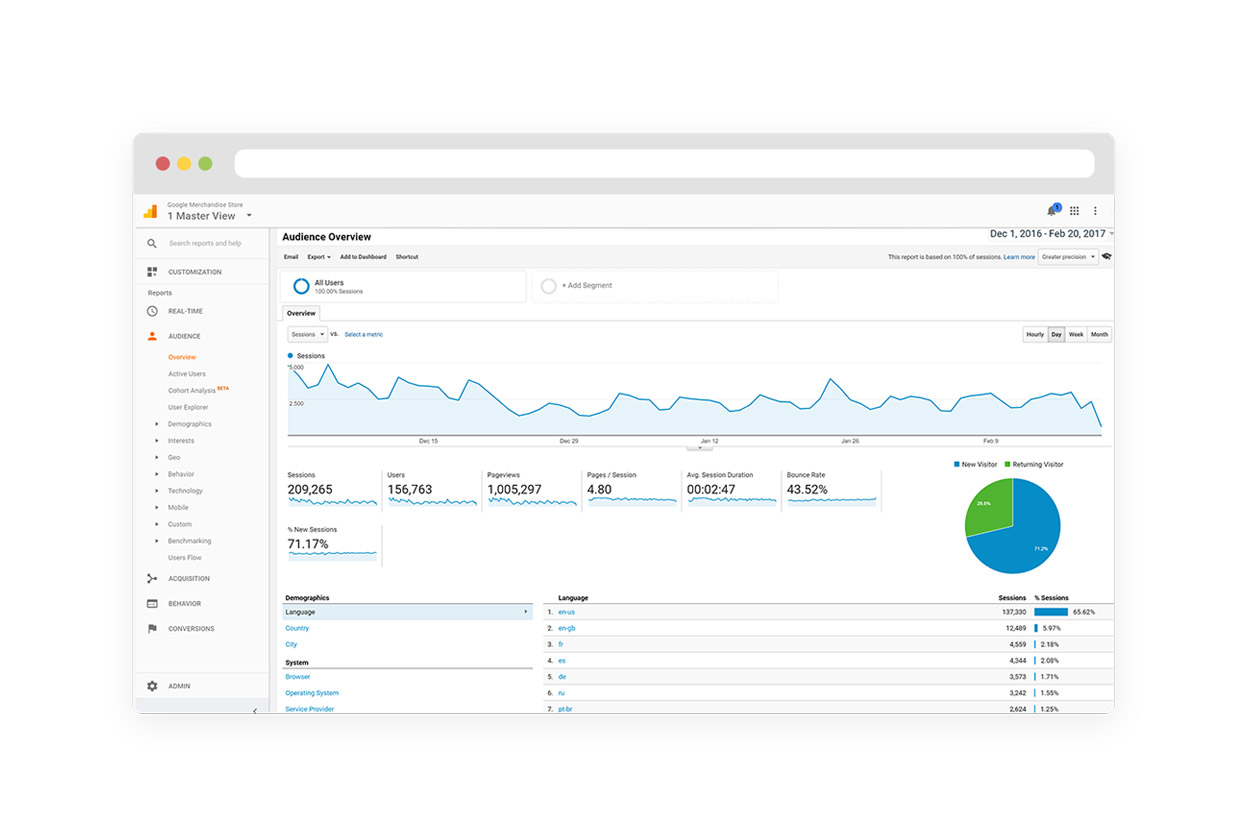Viewport: 1248px width, 832px height.
Task: Click the Bounce Rate 43.52% metric
Action: coord(832,489)
